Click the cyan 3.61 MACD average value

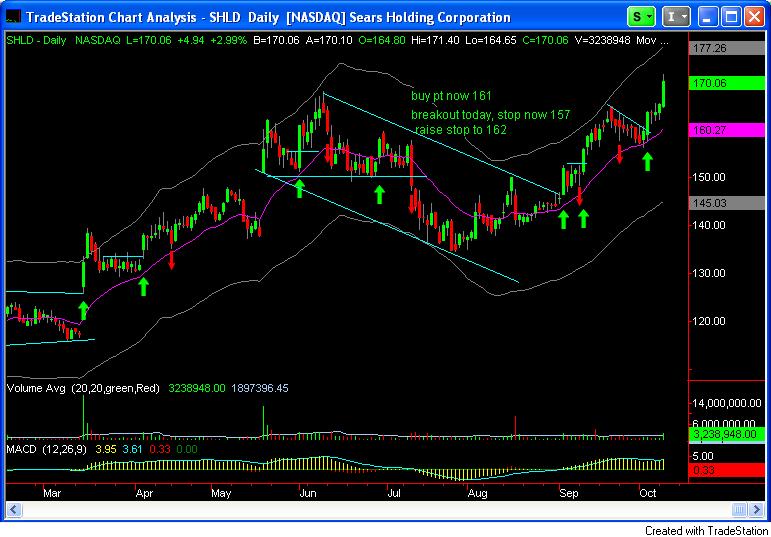[x=132, y=449]
